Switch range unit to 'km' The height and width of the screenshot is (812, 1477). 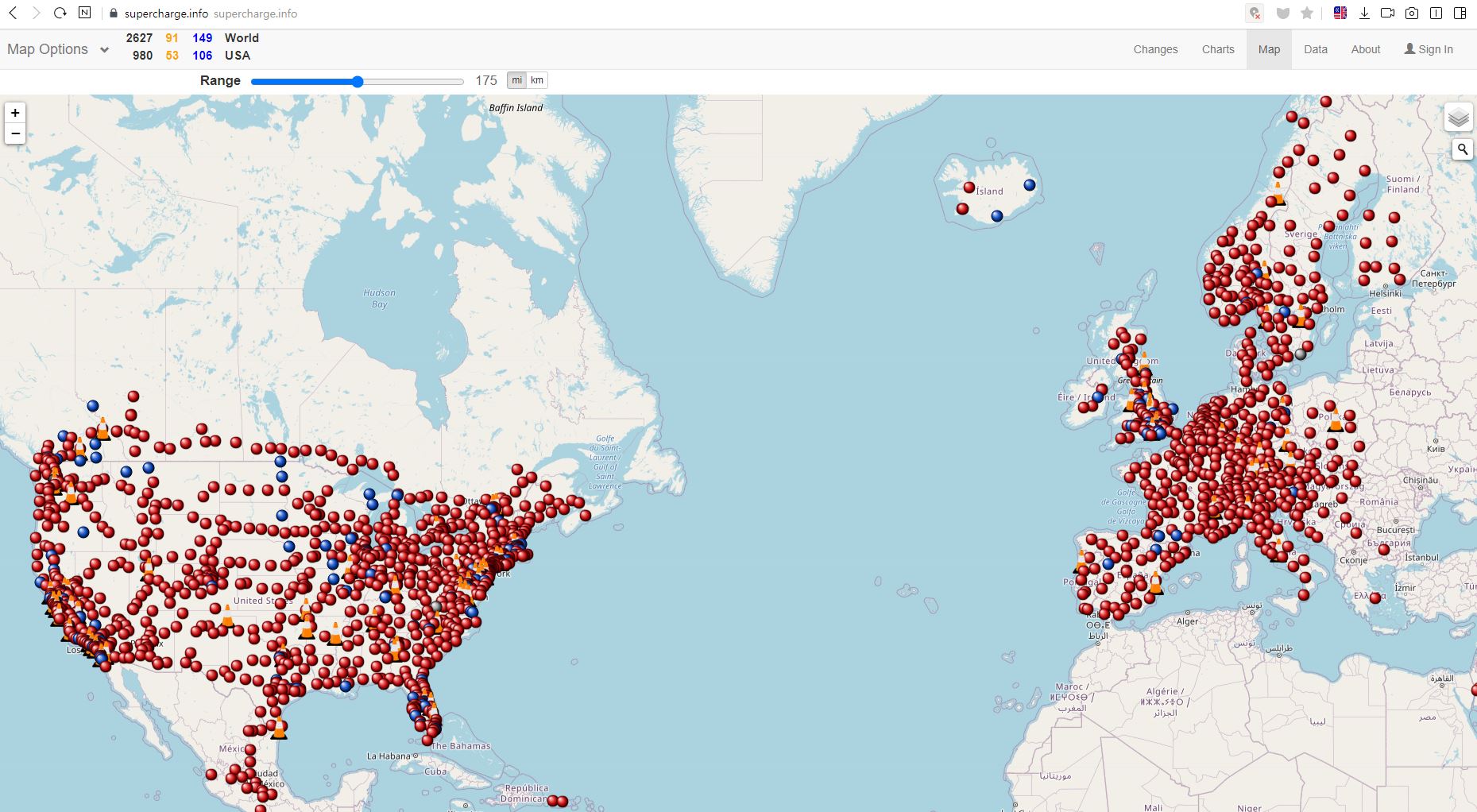coord(537,80)
